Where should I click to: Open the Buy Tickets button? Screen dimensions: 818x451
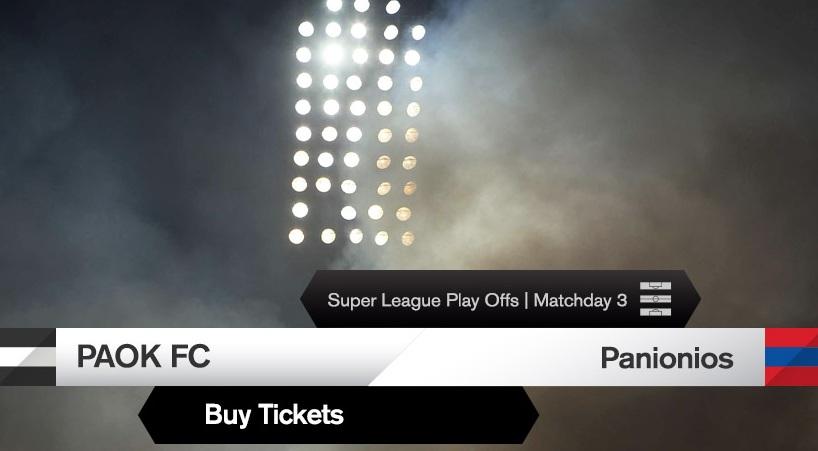click(339, 415)
